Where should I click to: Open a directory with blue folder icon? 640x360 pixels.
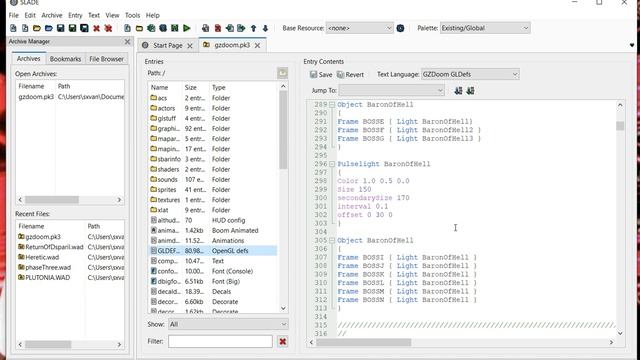[49, 28]
